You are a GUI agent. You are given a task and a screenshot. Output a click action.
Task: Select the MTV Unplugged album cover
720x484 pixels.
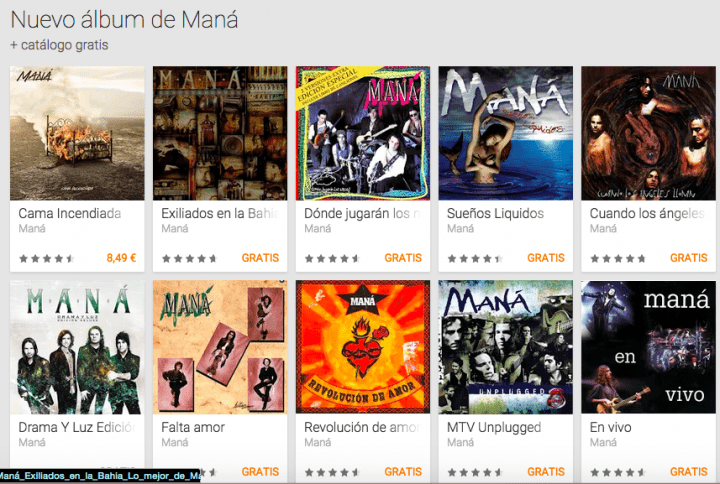pos(506,347)
